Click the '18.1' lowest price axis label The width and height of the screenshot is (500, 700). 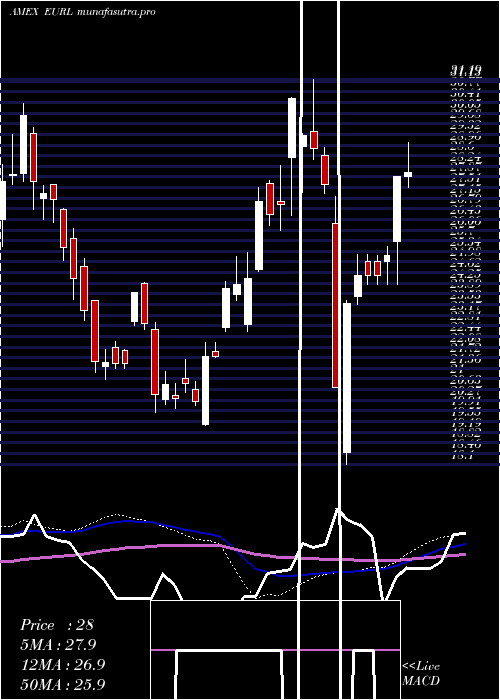tap(462, 456)
